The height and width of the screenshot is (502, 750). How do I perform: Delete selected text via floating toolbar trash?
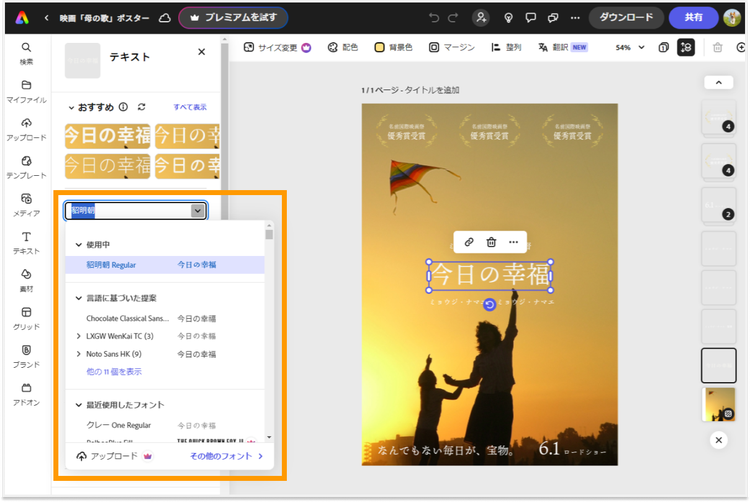tap(491, 242)
